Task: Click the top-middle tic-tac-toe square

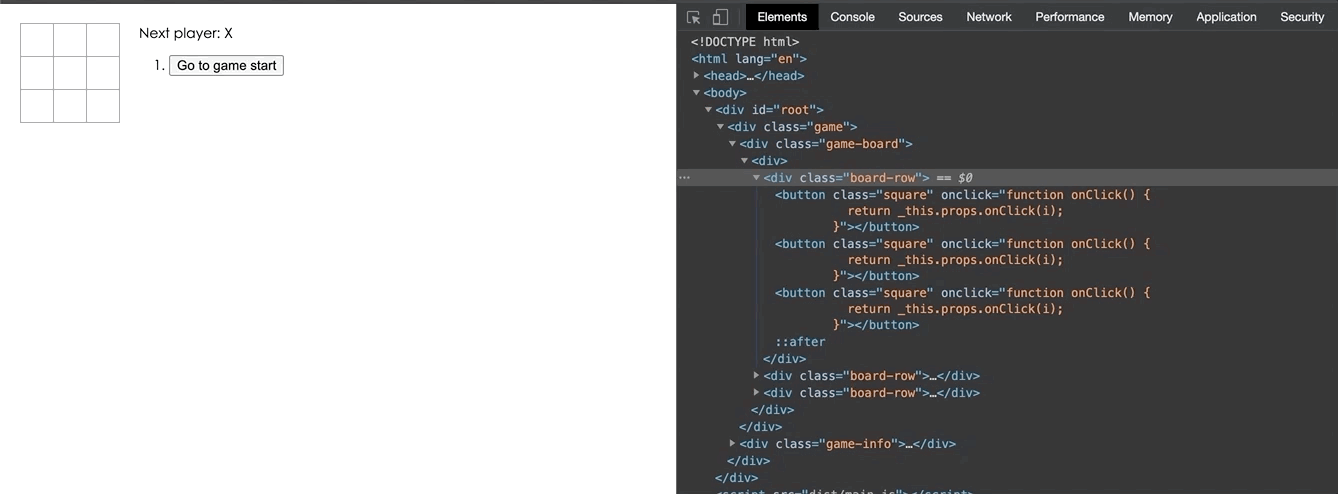Action: [x=70, y=40]
